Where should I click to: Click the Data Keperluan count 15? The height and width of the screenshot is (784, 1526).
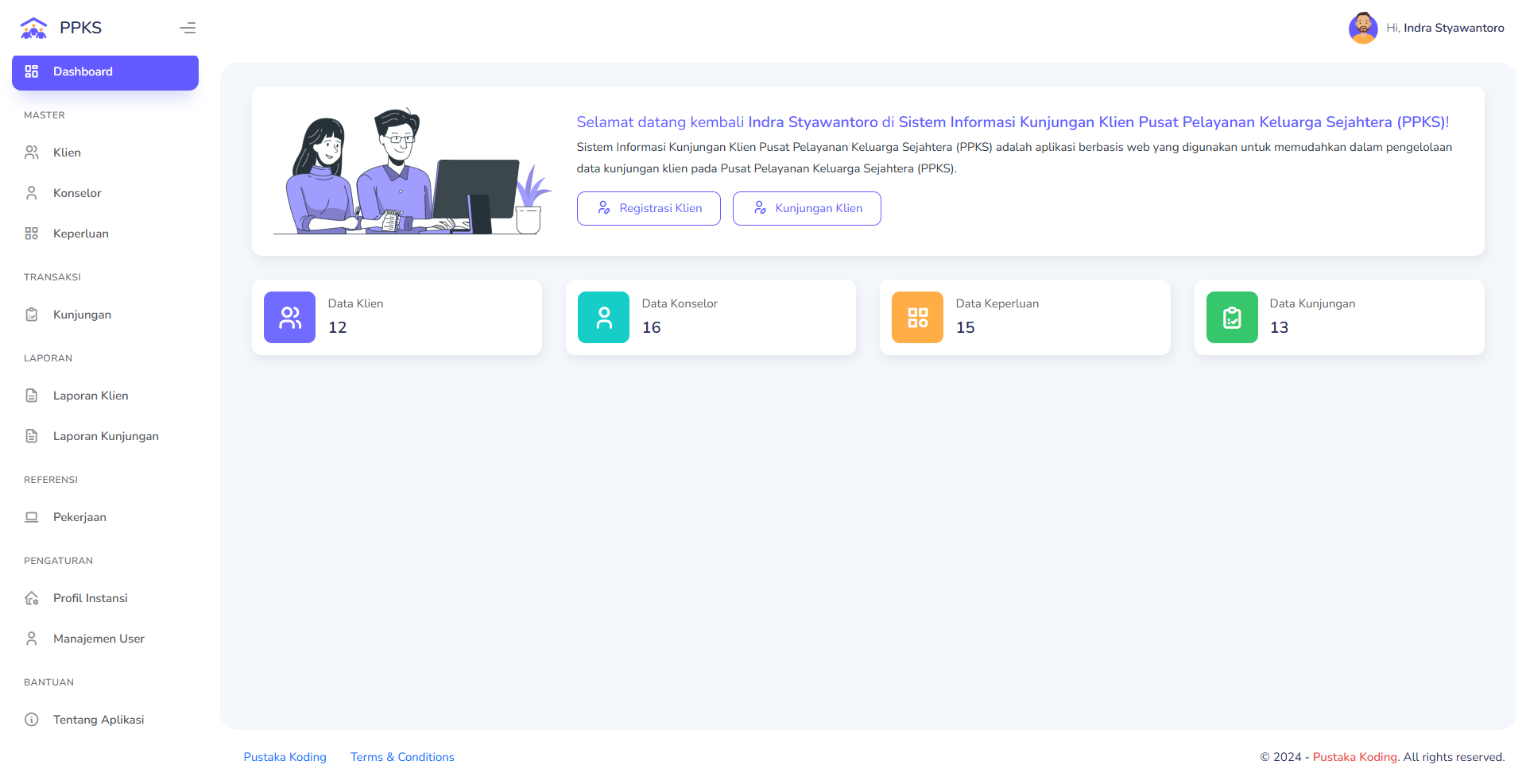tap(966, 327)
